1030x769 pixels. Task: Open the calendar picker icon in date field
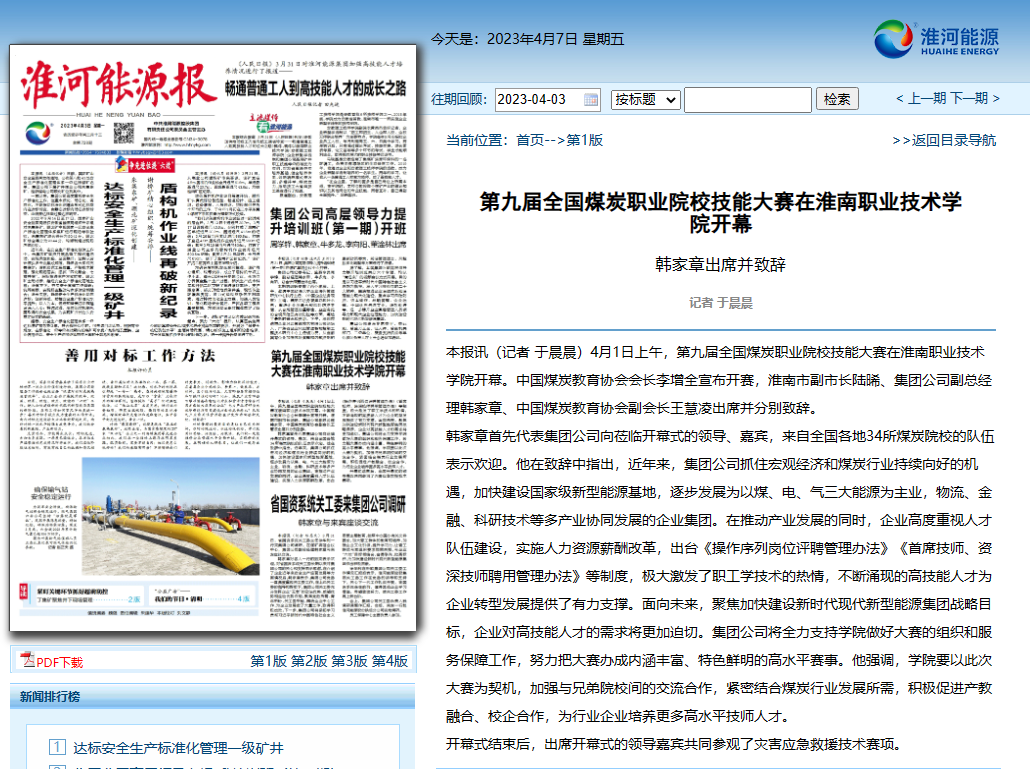pyautogui.click(x=591, y=100)
